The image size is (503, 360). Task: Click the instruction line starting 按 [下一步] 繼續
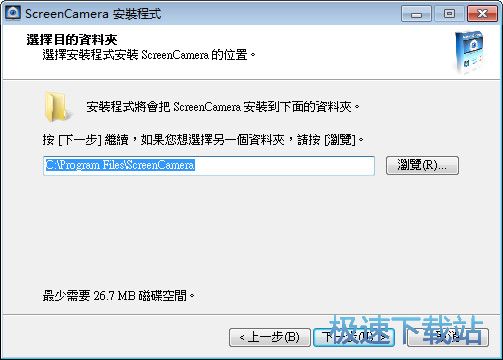pyautogui.click(x=203, y=140)
